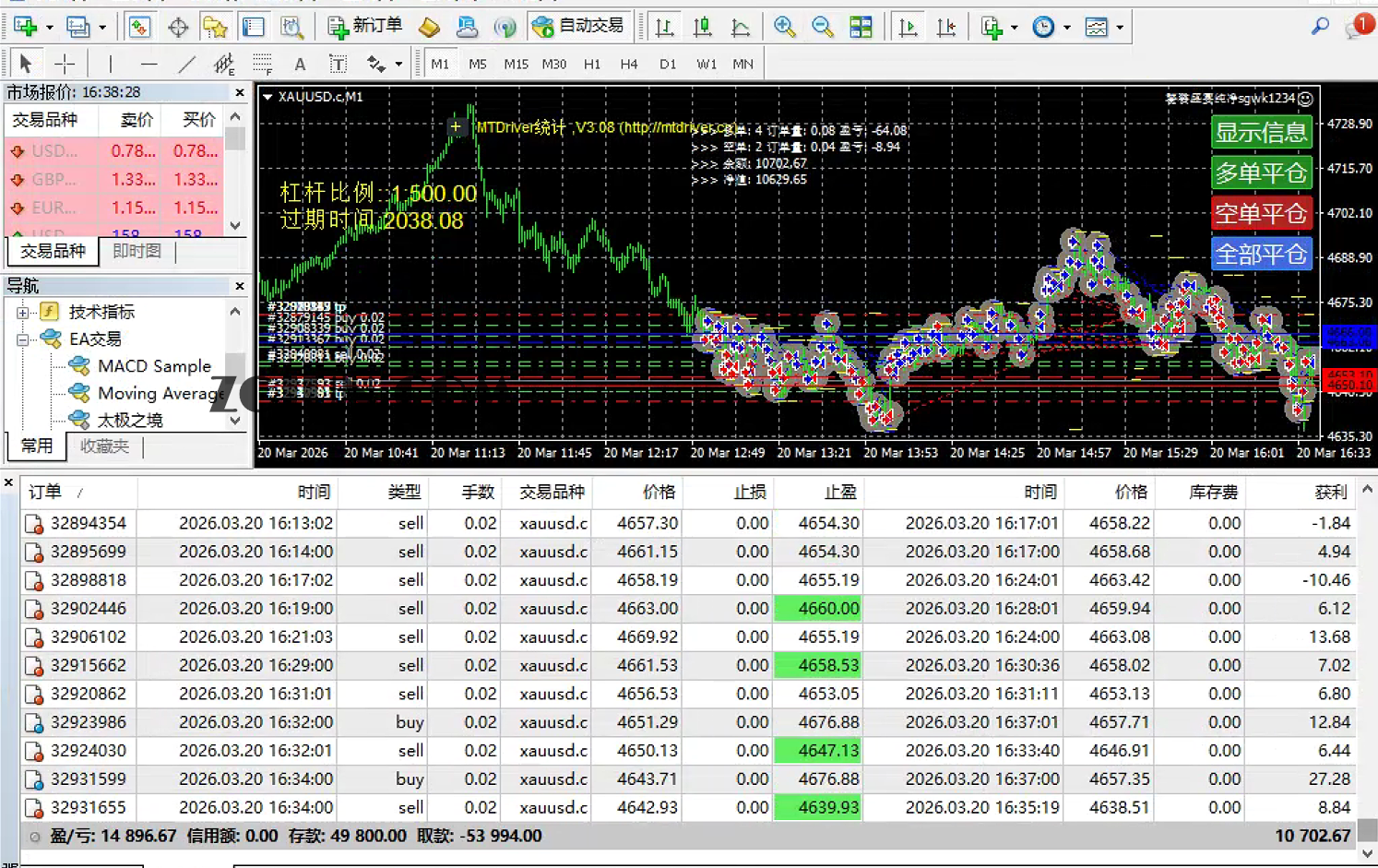This screenshot has height=868, width=1378.
Task: Toggle the chart auto scroll button
Action: tap(908, 28)
